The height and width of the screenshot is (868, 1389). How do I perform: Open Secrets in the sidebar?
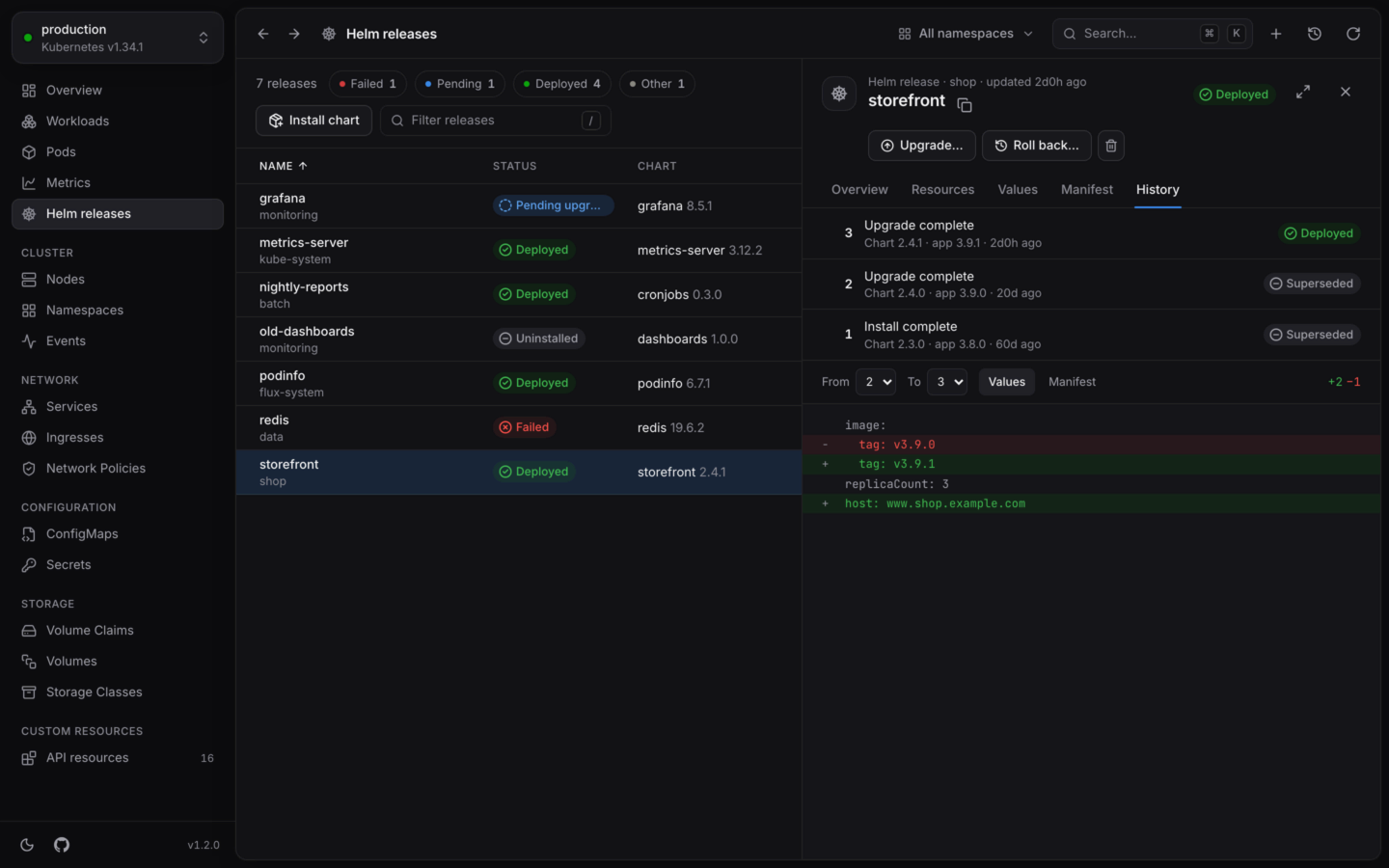coord(118,565)
